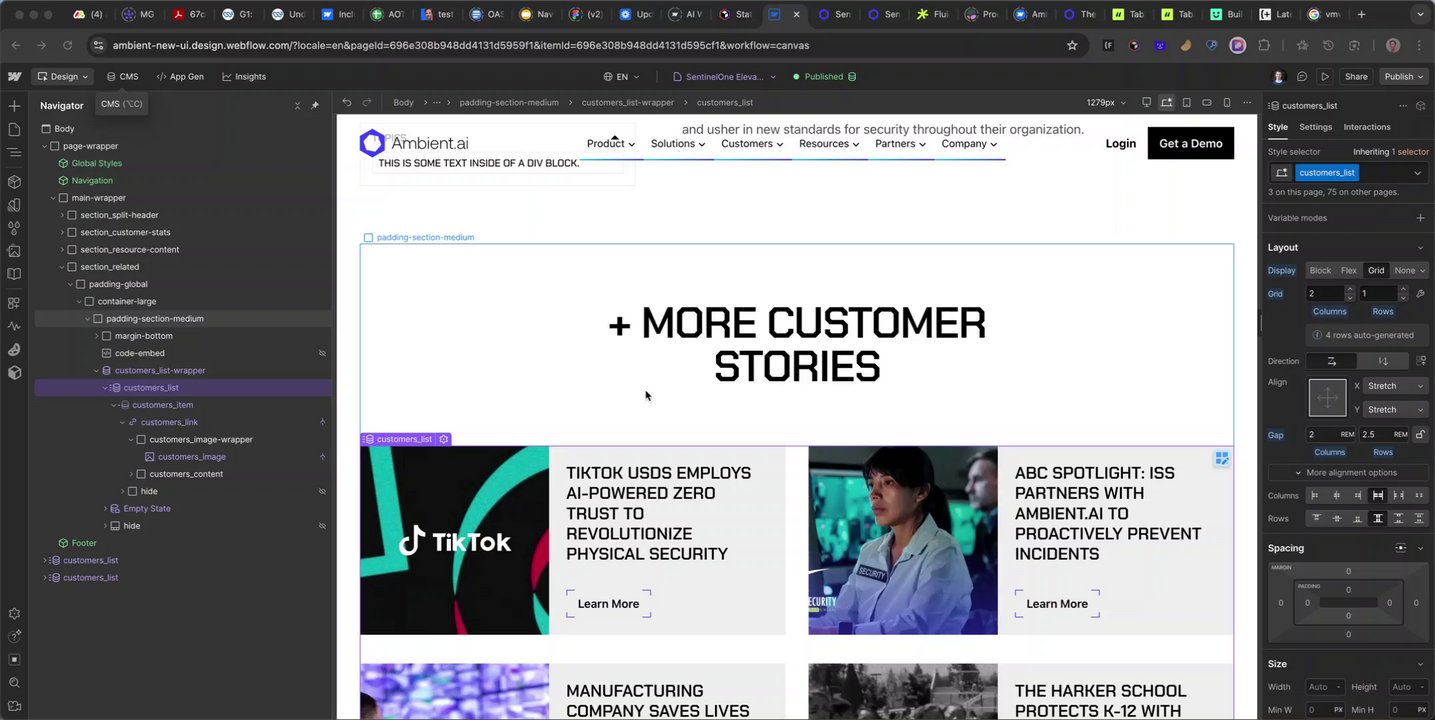Switch to the Interactions tab
This screenshot has height=720, width=1435.
pos(1367,127)
